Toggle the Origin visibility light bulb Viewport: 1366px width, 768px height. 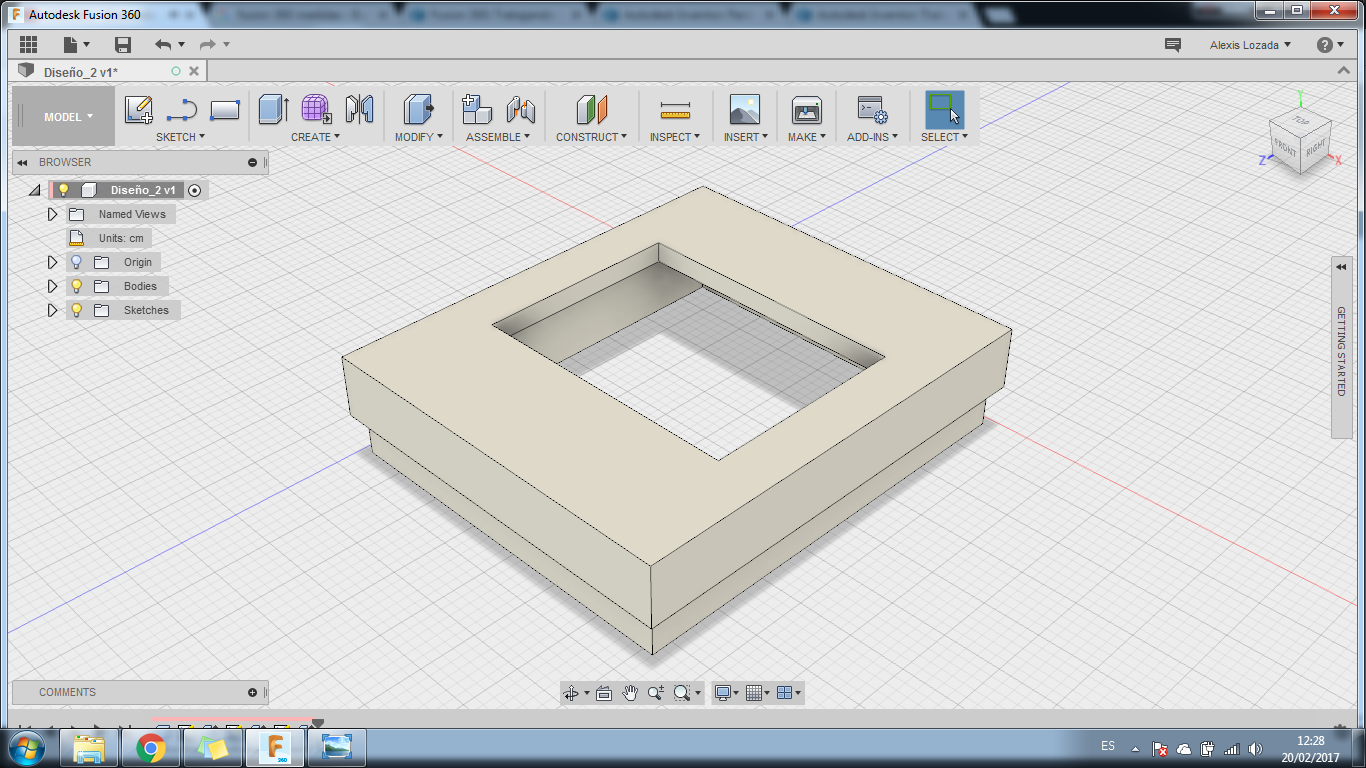coord(76,262)
